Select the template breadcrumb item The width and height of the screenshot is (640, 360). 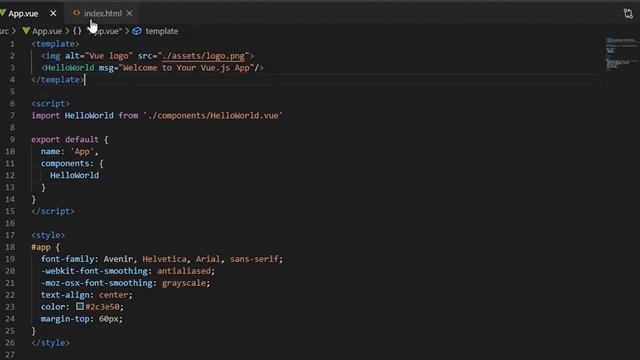coord(162,31)
